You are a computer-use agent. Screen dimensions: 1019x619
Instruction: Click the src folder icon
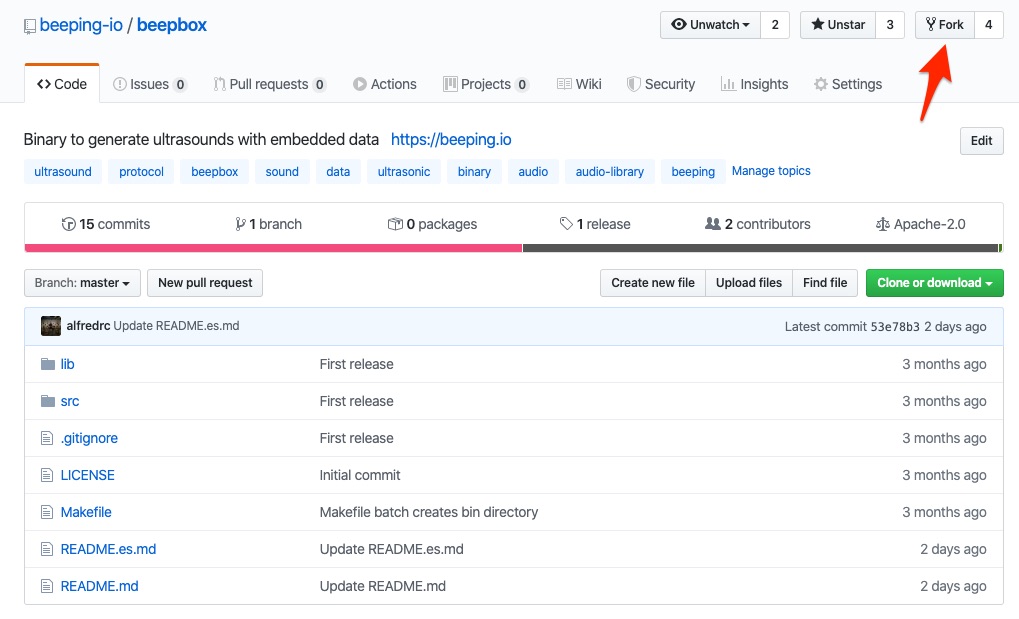pyautogui.click(x=47, y=401)
